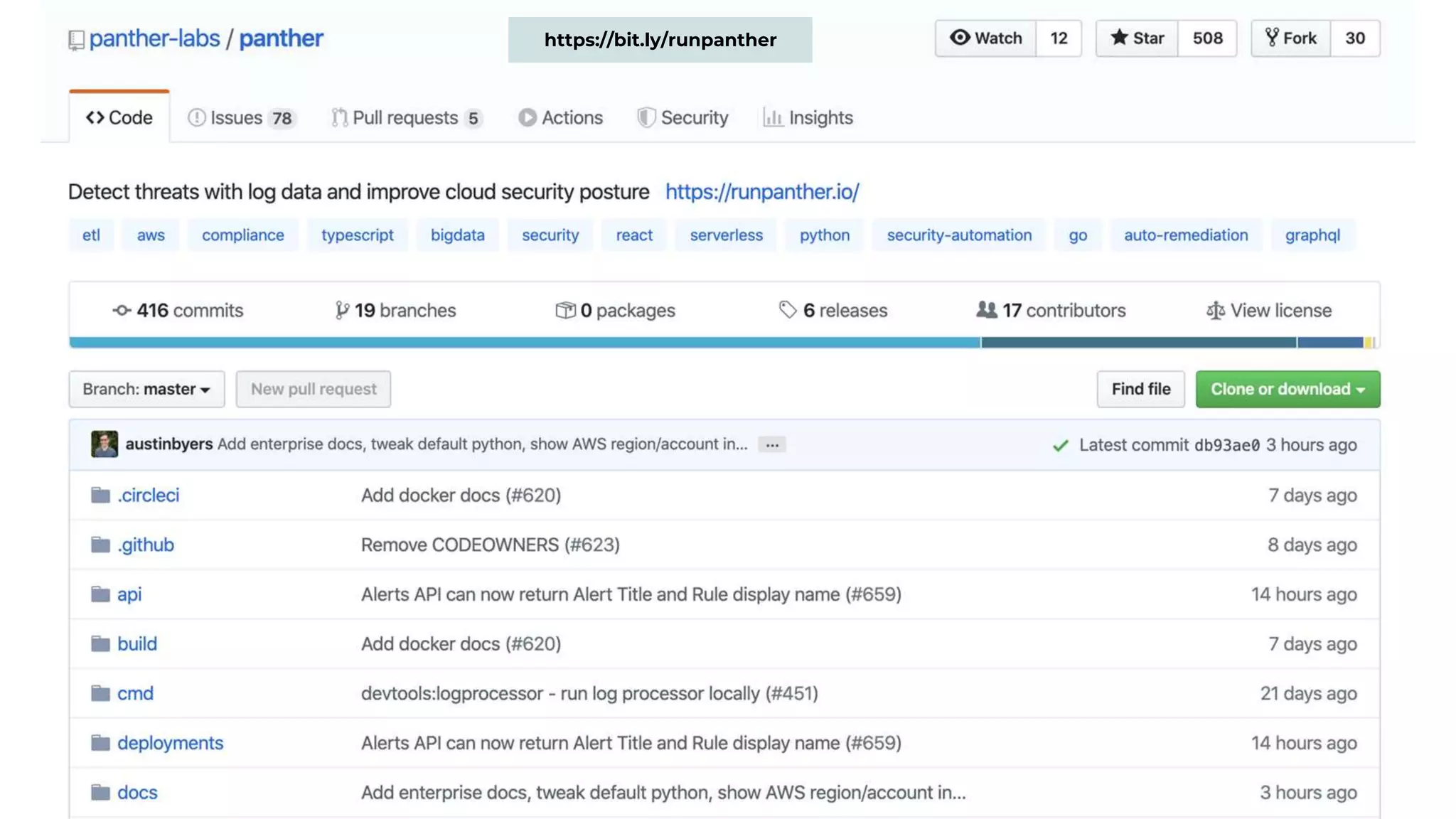This screenshot has width=1456, height=819.
Task: Click the green commit status checkmark
Action: 1060,446
